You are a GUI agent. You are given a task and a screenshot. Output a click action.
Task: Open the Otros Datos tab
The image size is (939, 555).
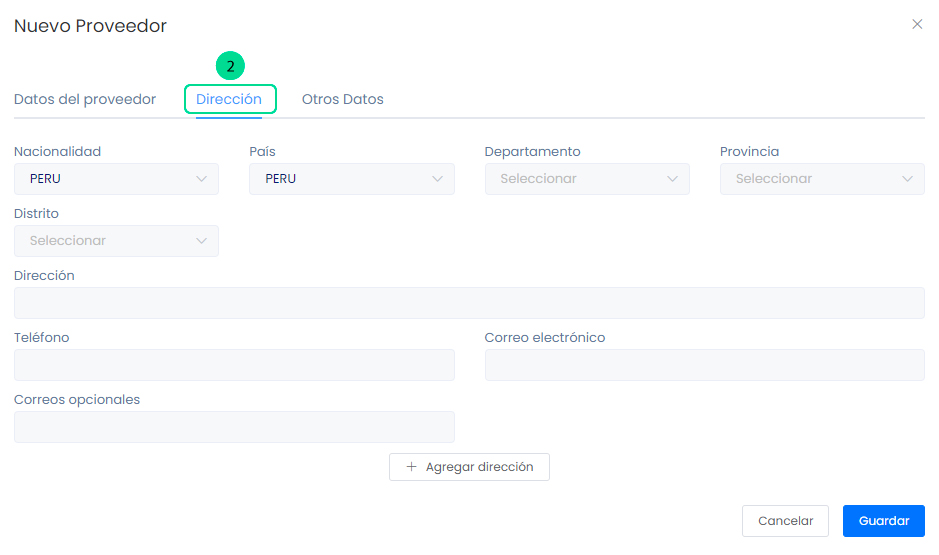[x=342, y=99]
